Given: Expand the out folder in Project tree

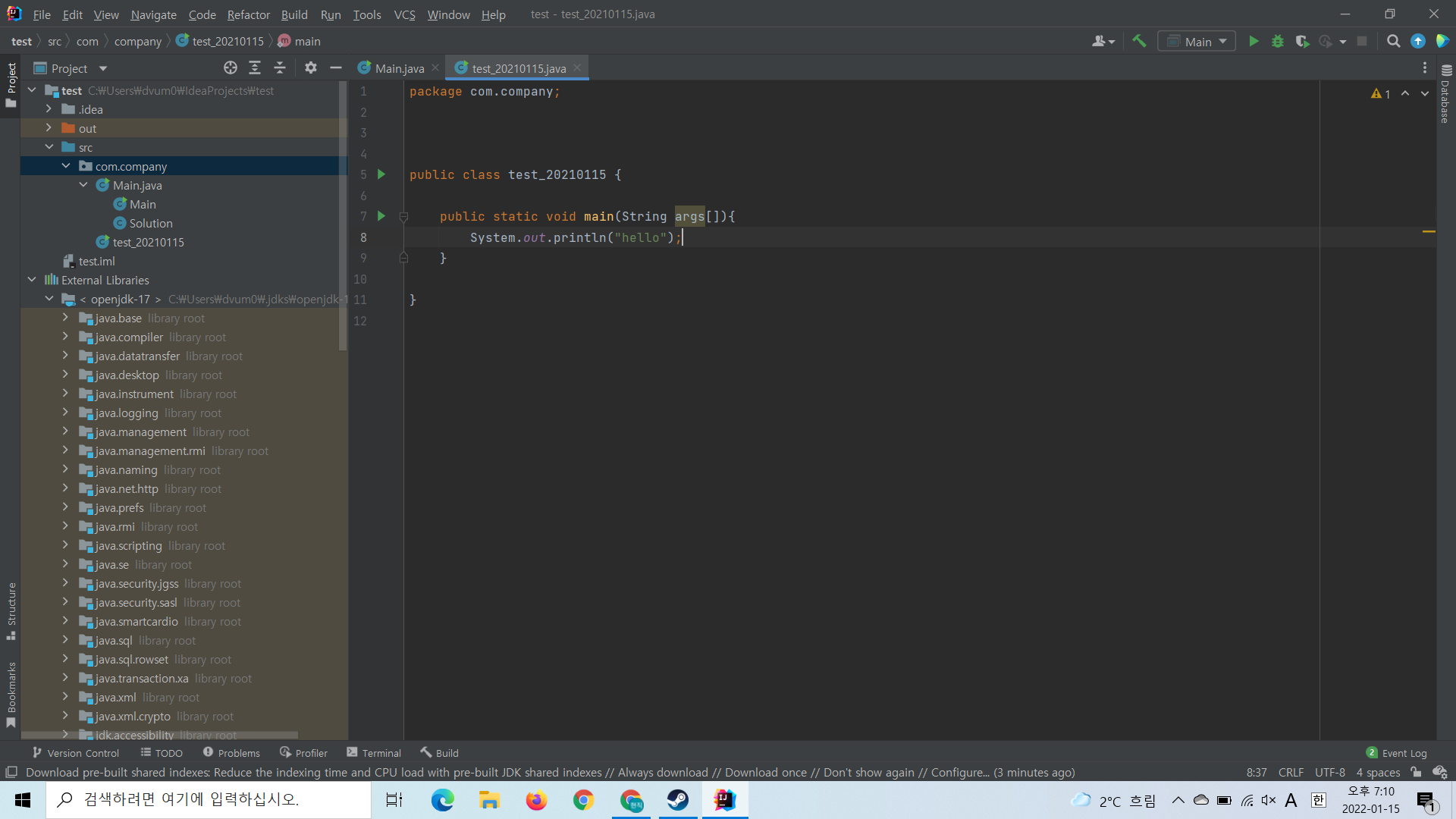Looking at the screenshot, I should click(48, 127).
